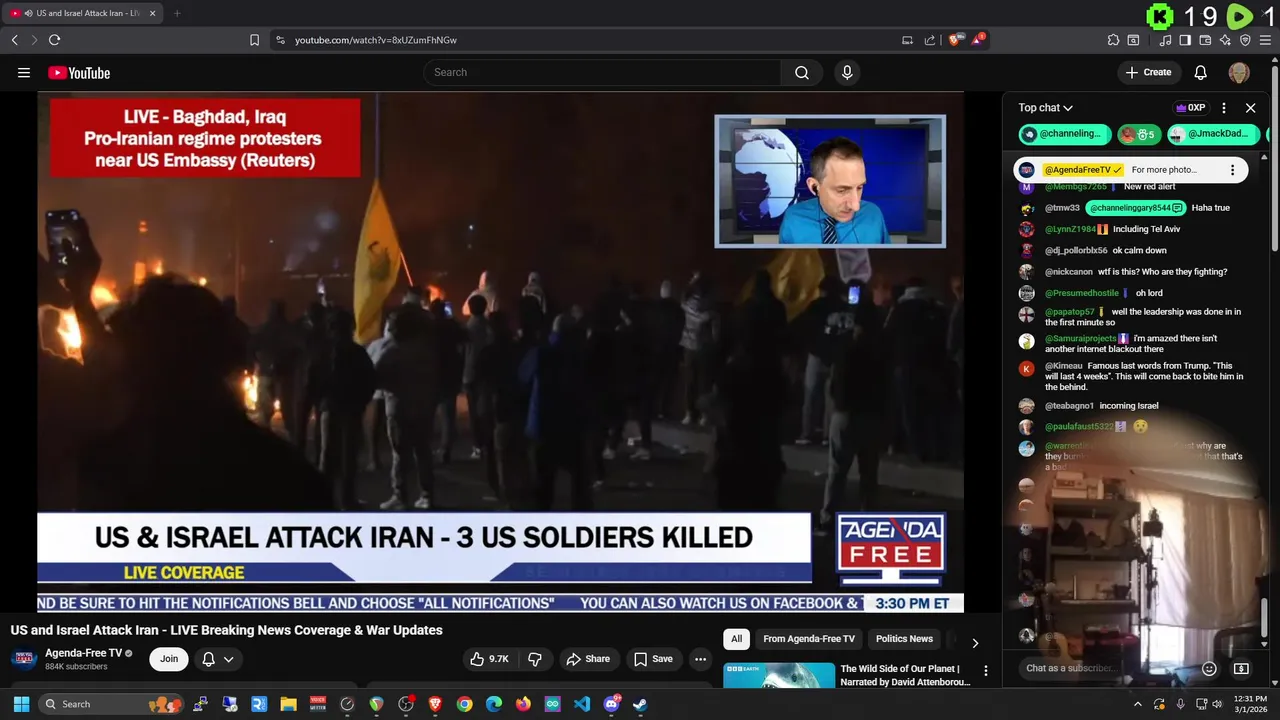
Task: Click the live chat scrollbar
Action: (x=1264, y=618)
